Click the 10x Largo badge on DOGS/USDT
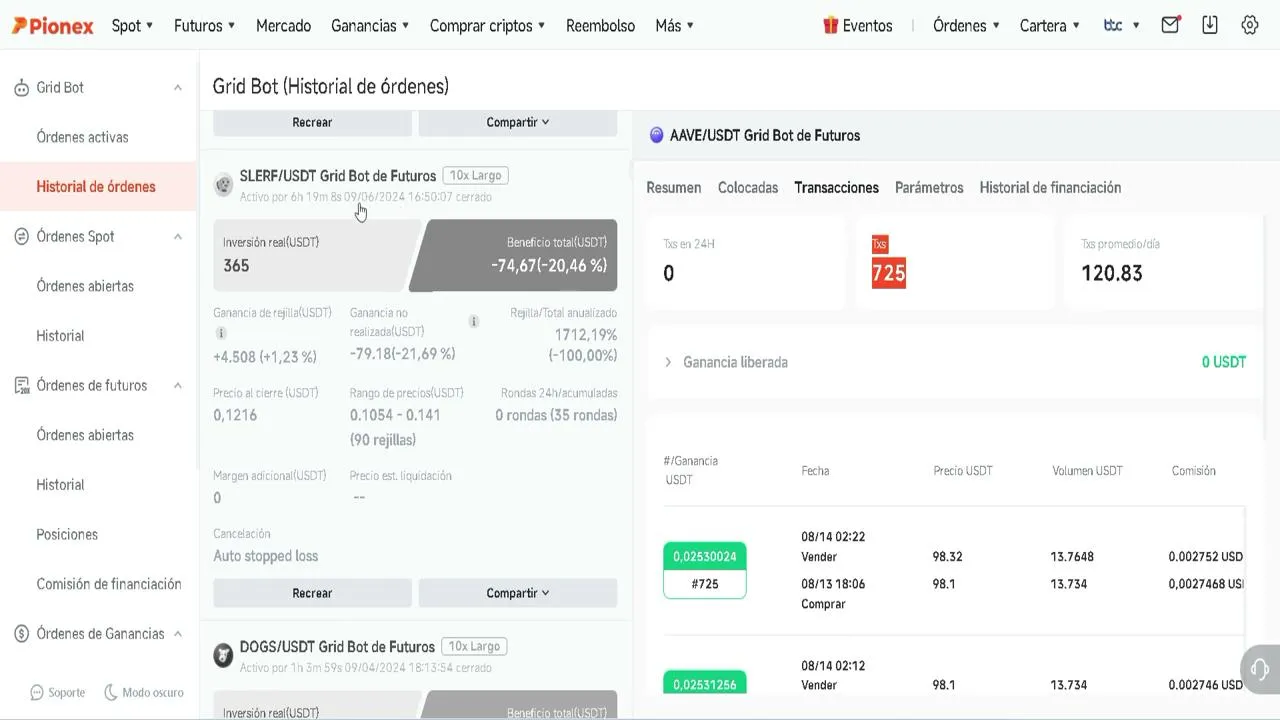1280x720 pixels. (474, 647)
